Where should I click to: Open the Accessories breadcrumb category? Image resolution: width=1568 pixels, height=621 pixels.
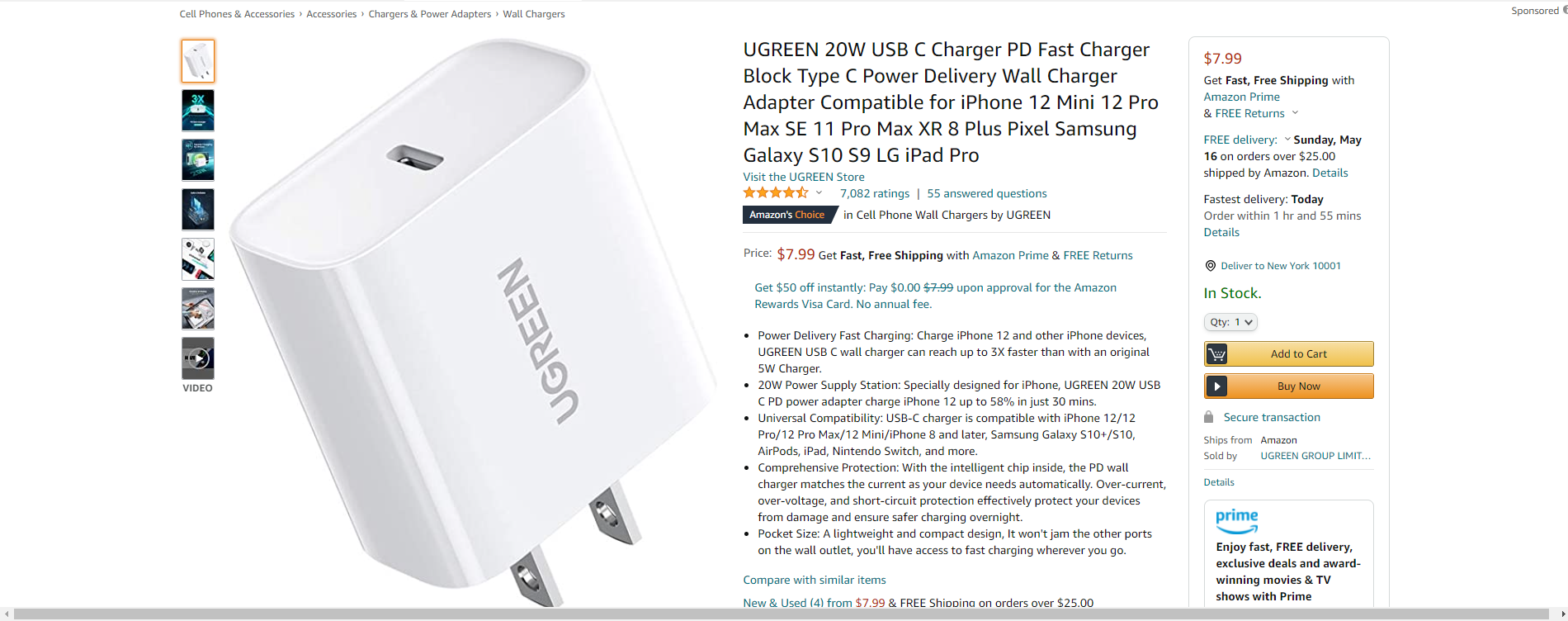tap(332, 14)
